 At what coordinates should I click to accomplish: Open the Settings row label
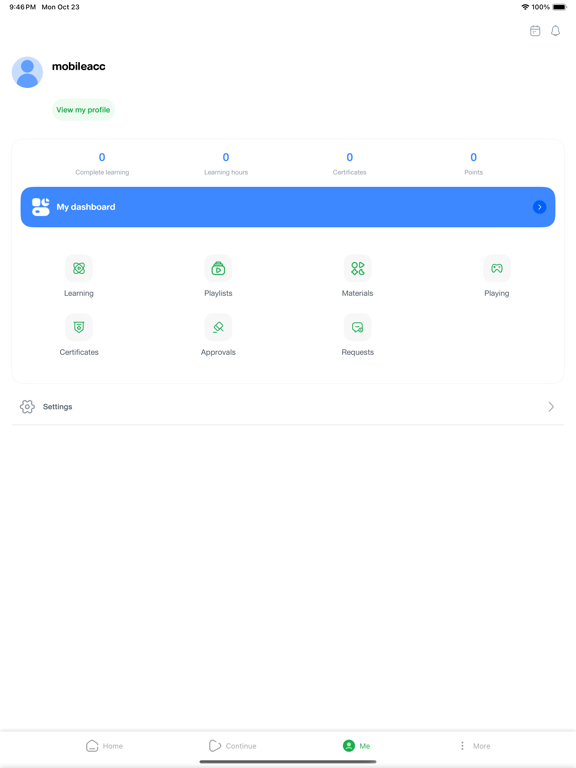[x=57, y=407]
